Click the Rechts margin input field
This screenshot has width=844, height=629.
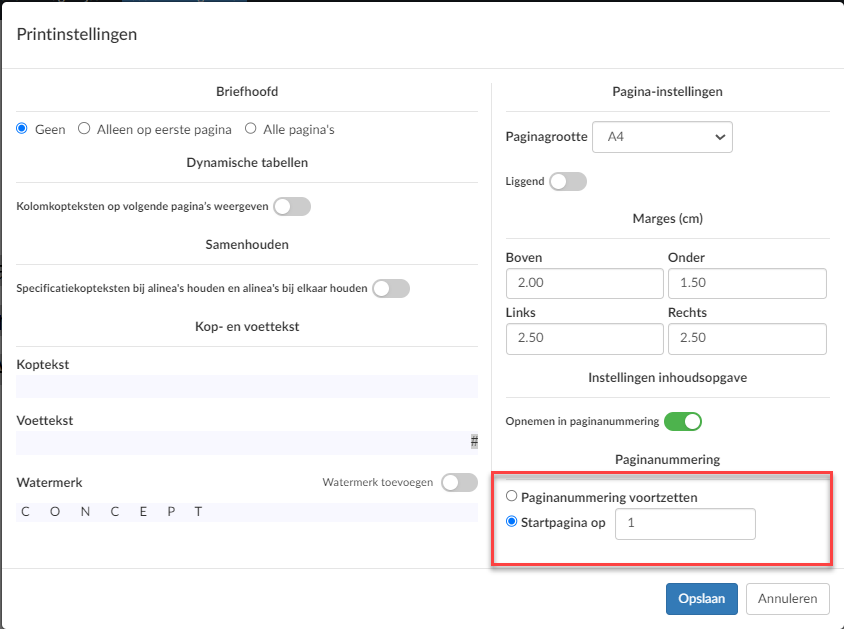tap(747, 338)
